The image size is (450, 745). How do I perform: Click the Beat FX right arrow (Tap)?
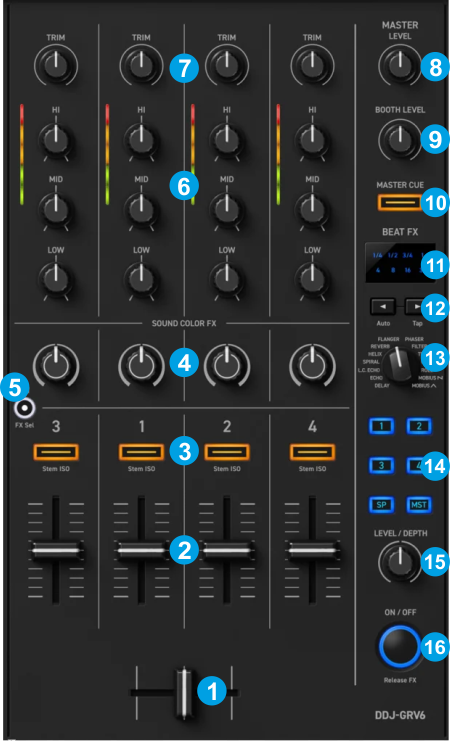(415, 307)
